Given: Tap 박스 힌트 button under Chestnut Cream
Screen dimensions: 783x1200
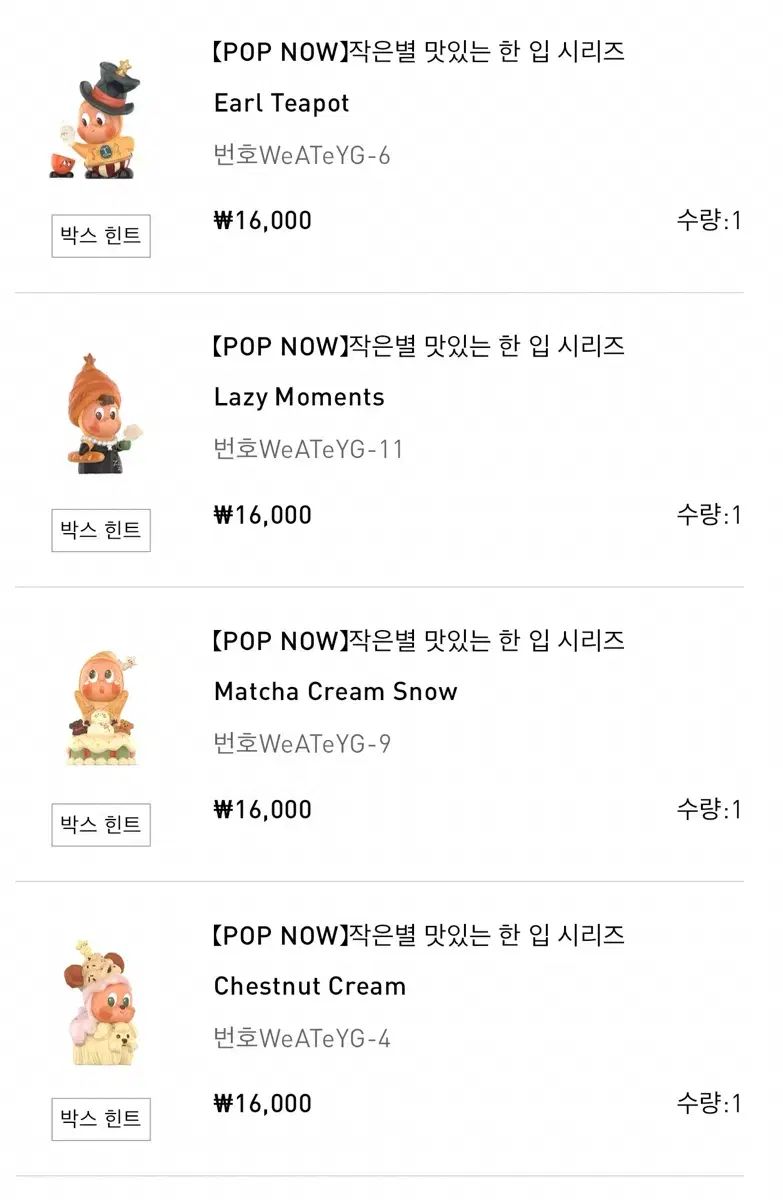Looking at the screenshot, I should [x=101, y=1119].
